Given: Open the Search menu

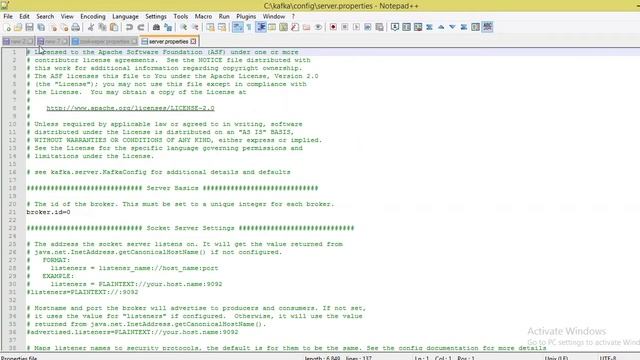Looking at the screenshot, I should coord(45,16).
